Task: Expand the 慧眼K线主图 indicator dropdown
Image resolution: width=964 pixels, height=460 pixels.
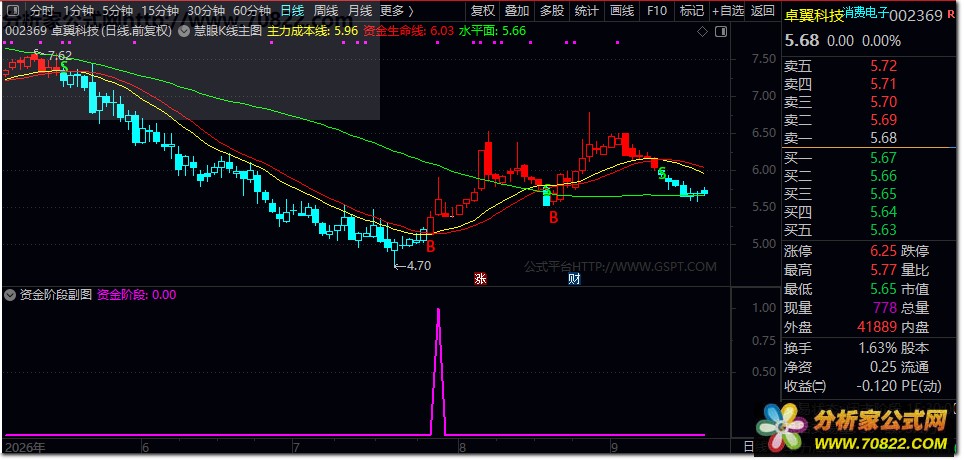Action: (x=183, y=30)
